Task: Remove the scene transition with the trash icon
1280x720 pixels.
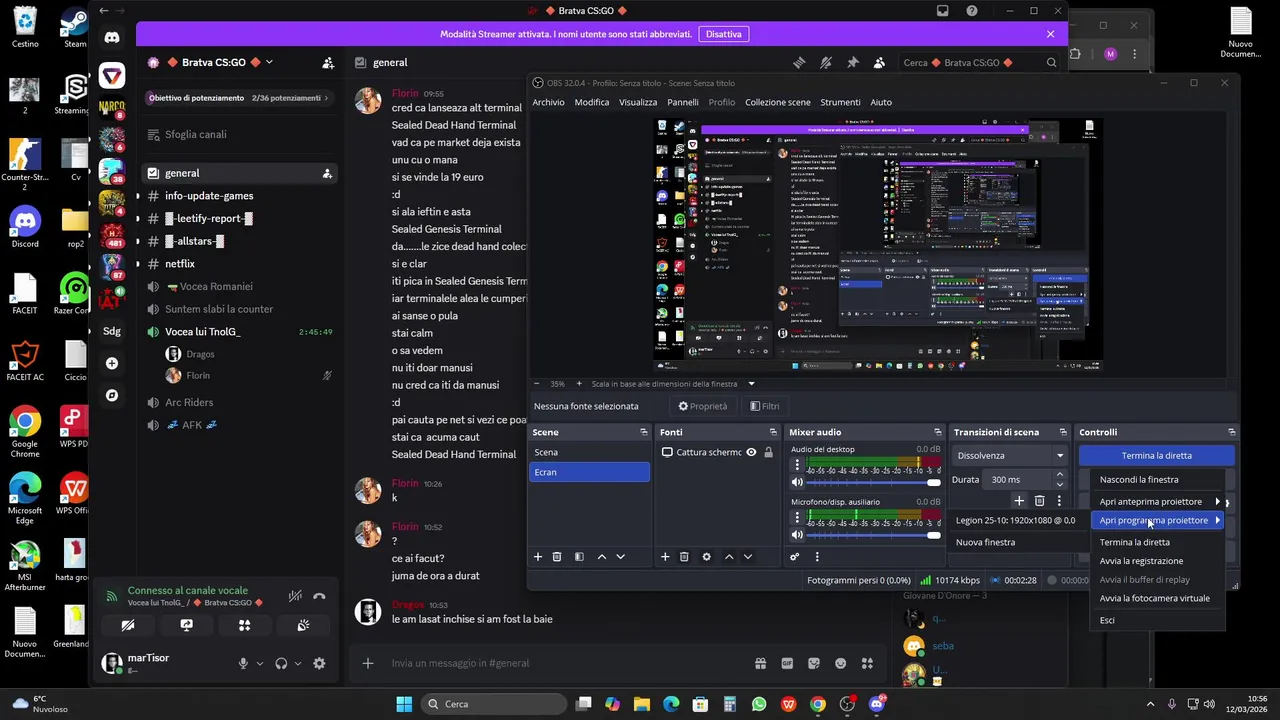Action: pyautogui.click(x=1039, y=501)
